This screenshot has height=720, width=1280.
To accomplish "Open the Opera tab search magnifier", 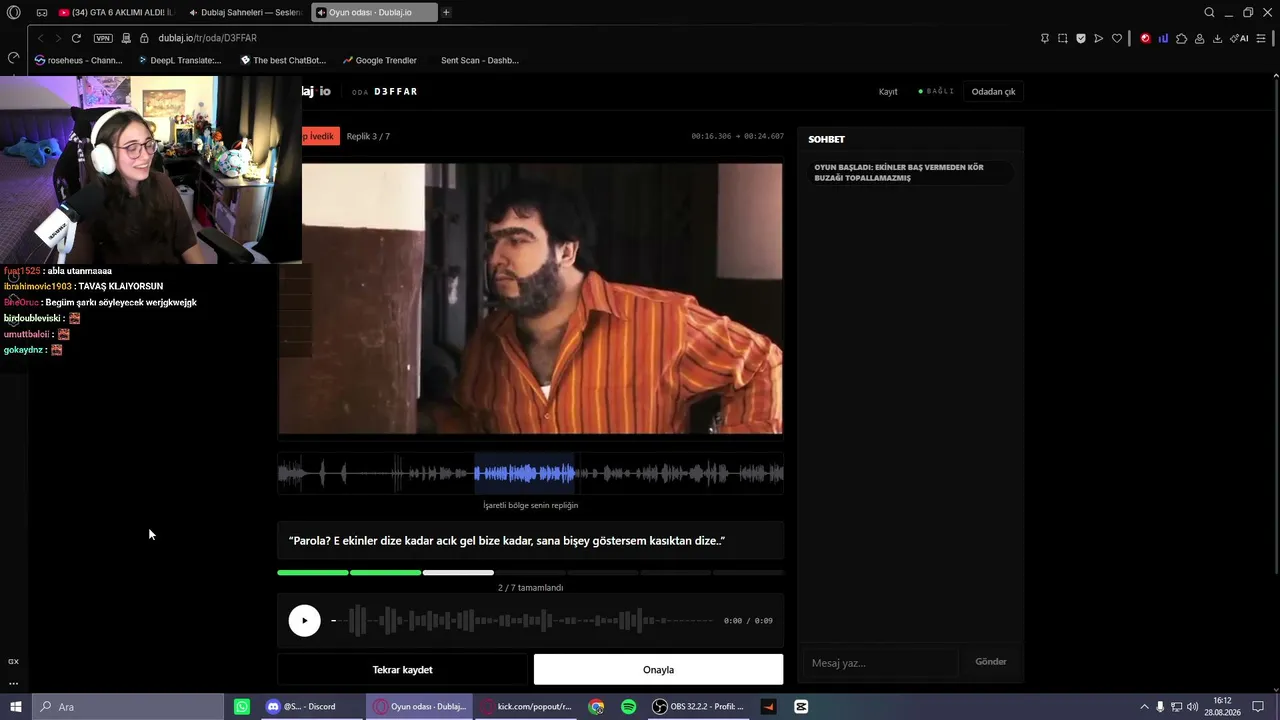I will pyautogui.click(x=1209, y=12).
